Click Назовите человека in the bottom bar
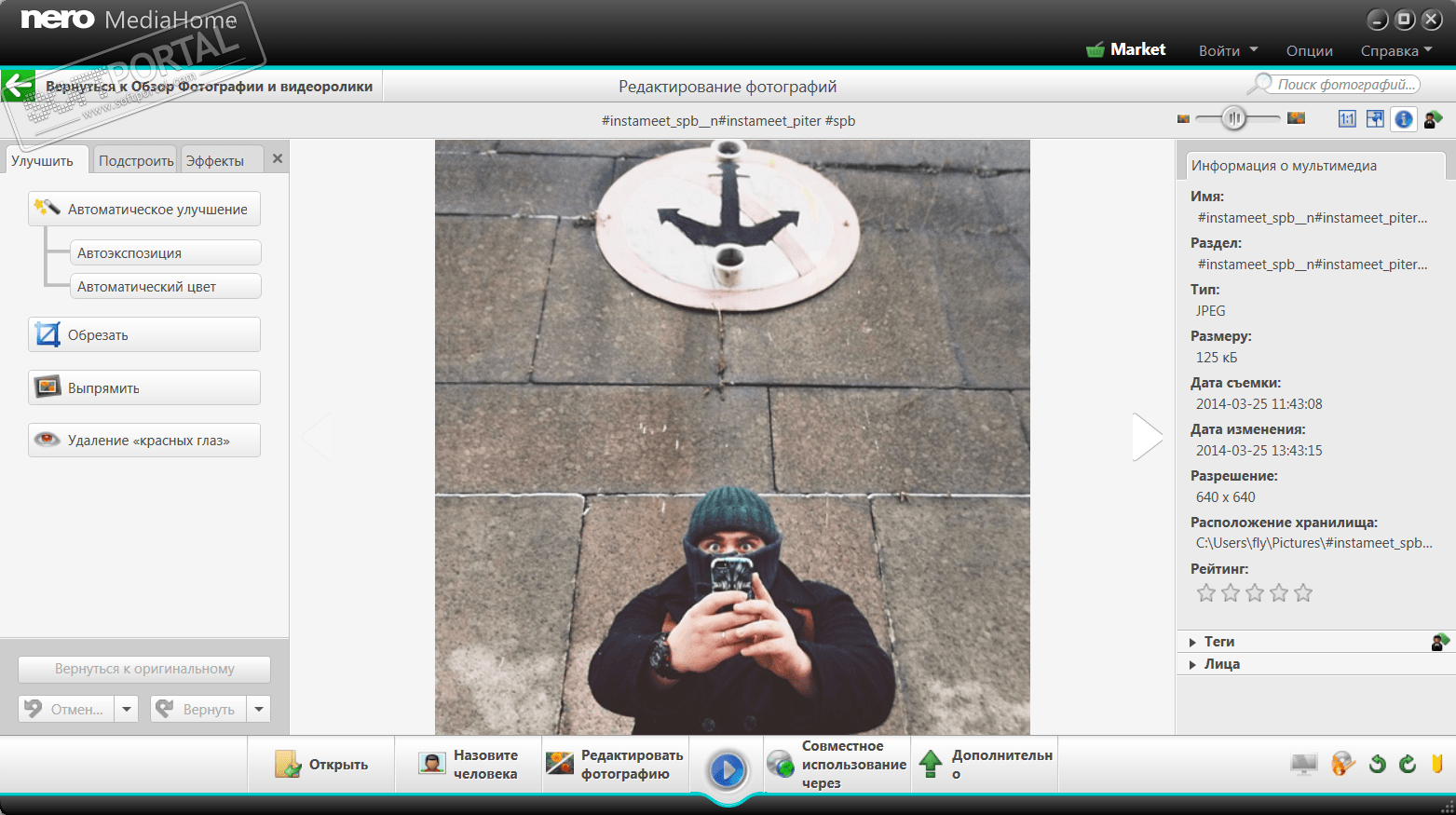The height and width of the screenshot is (815, 1456). (469, 765)
